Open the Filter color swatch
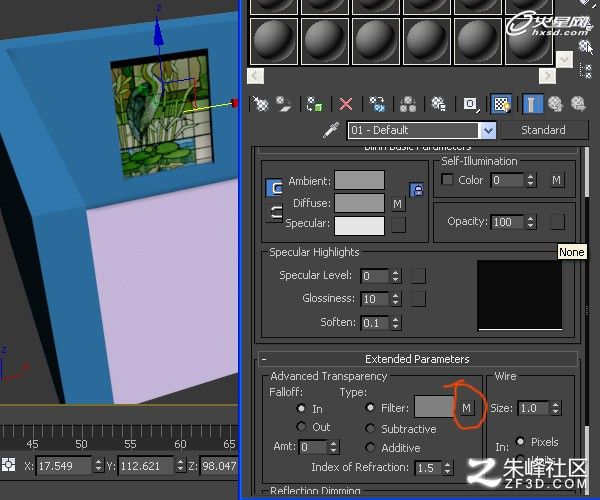The width and height of the screenshot is (600, 500). point(436,407)
